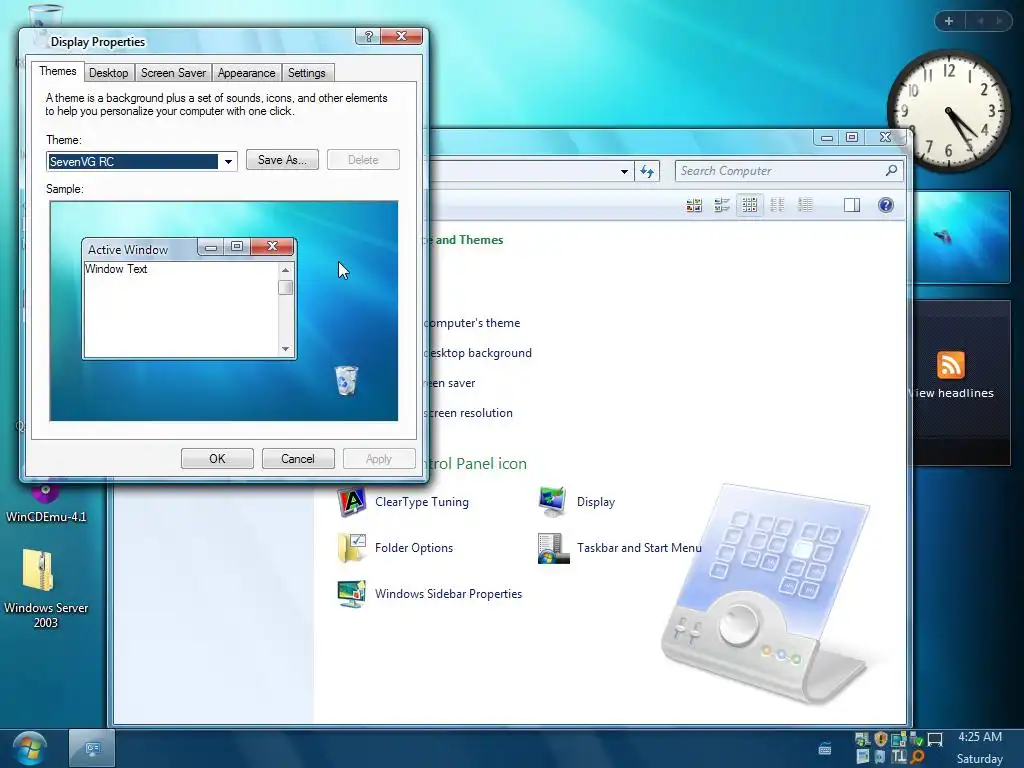This screenshot has width=1024, height=768.
Task: Click the screen saver link
Action: tap(453, 383)
